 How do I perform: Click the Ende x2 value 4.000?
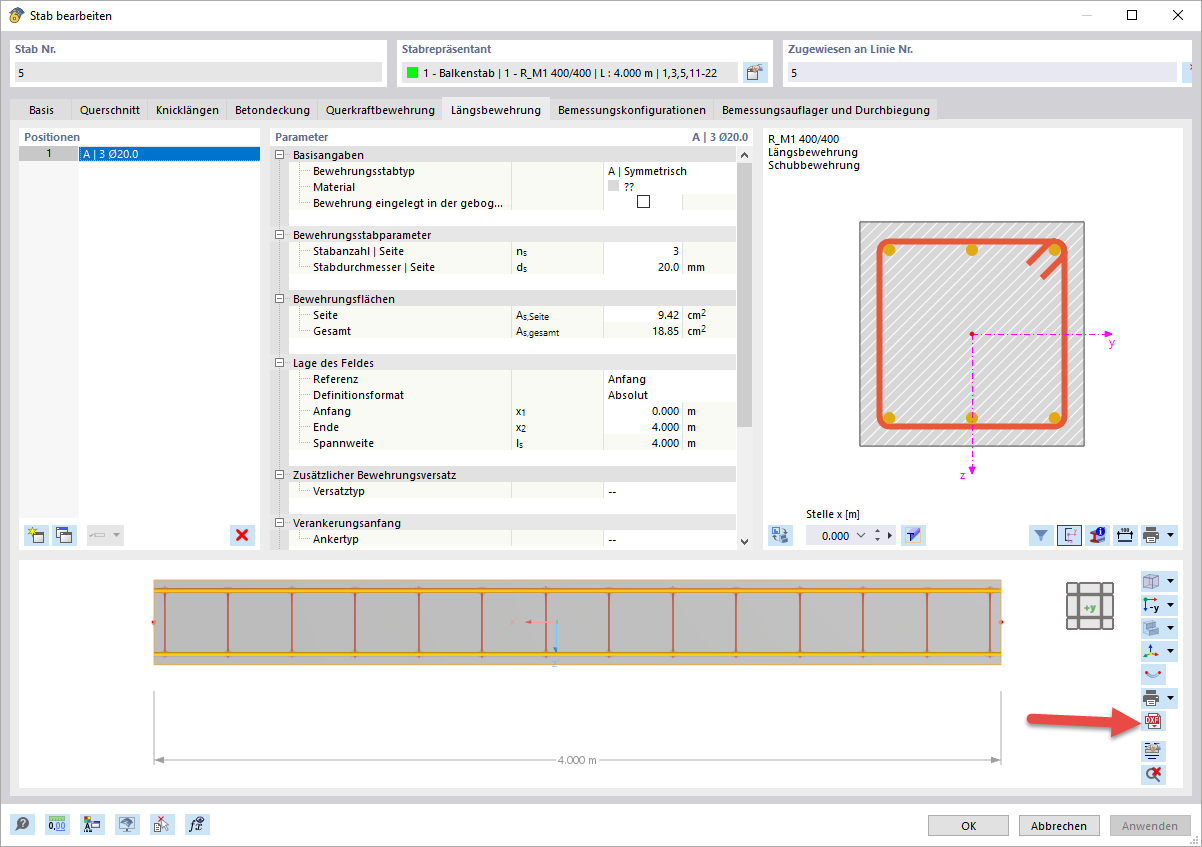coord(663,427)
